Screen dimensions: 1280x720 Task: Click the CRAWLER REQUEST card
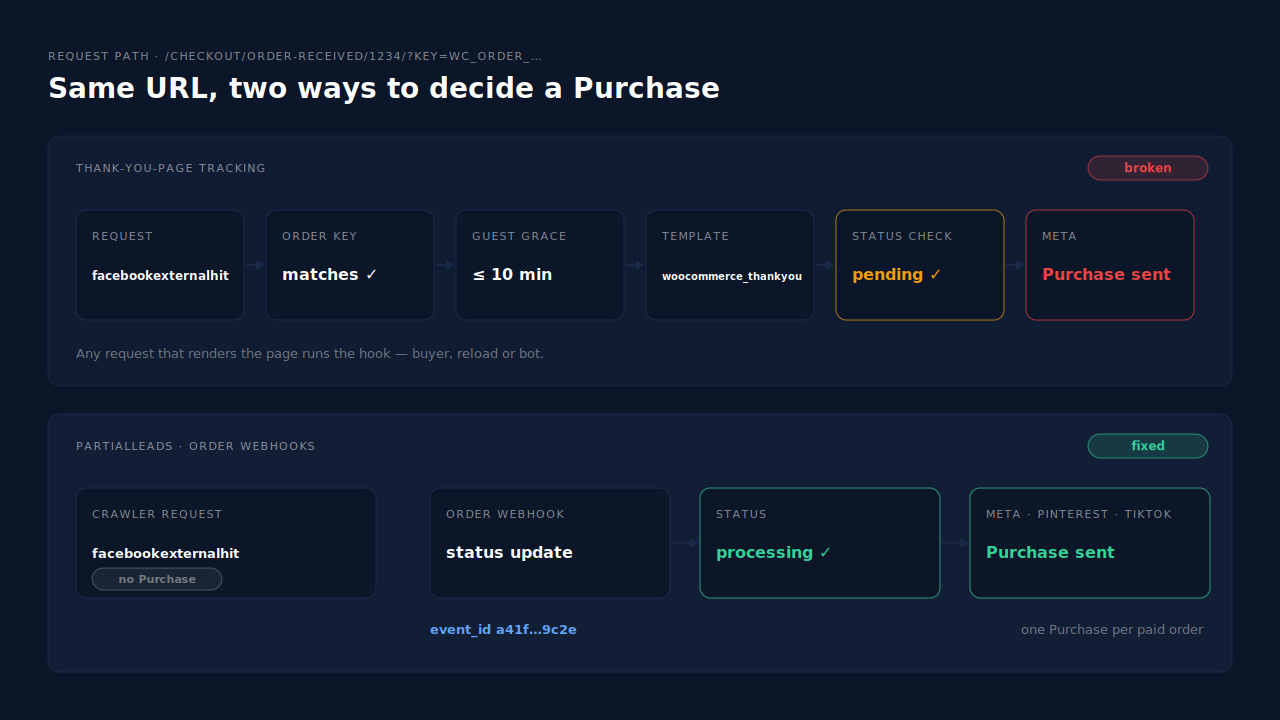(x=226, y=543)
